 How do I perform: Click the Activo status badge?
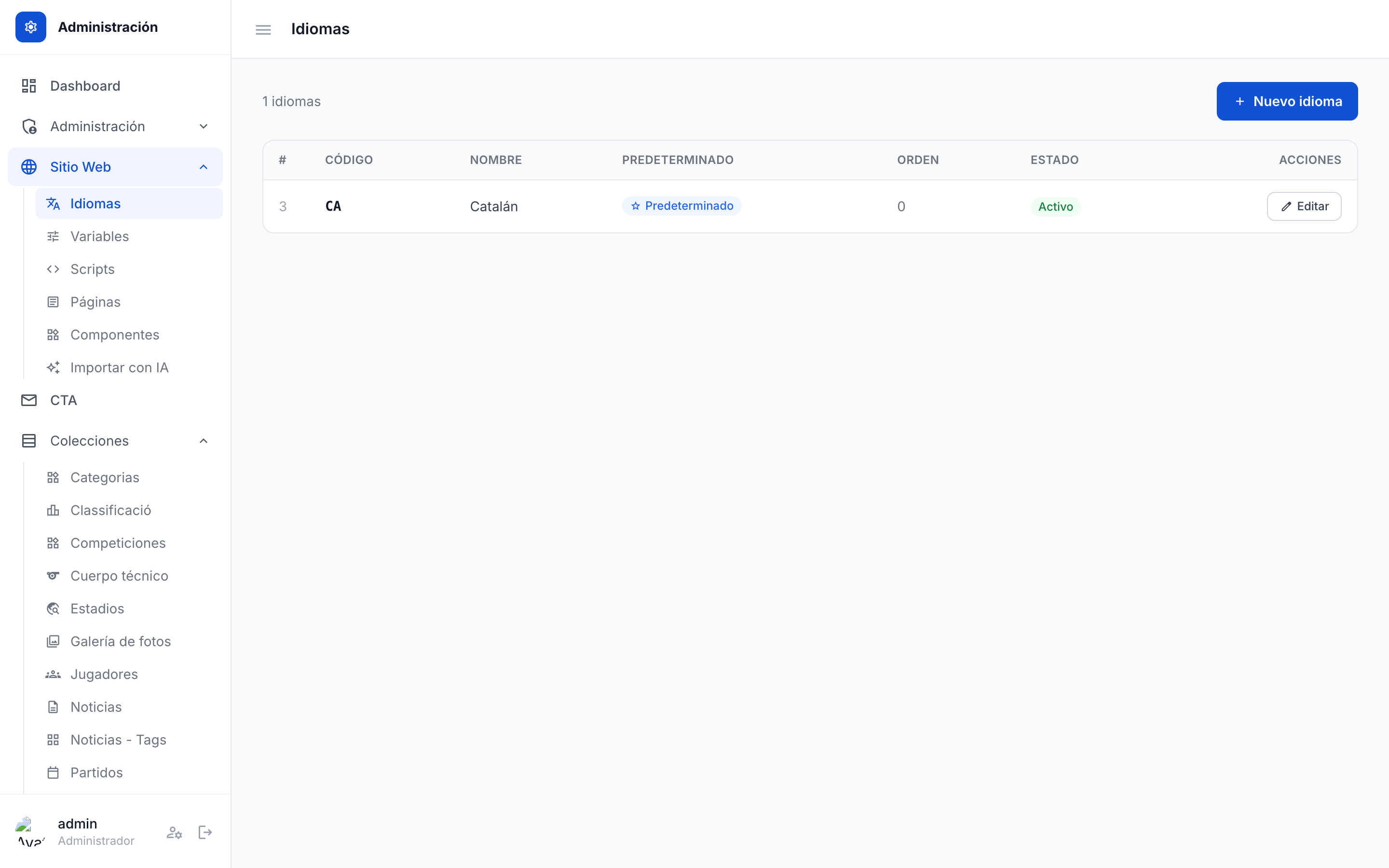[x=1056, y=207]
